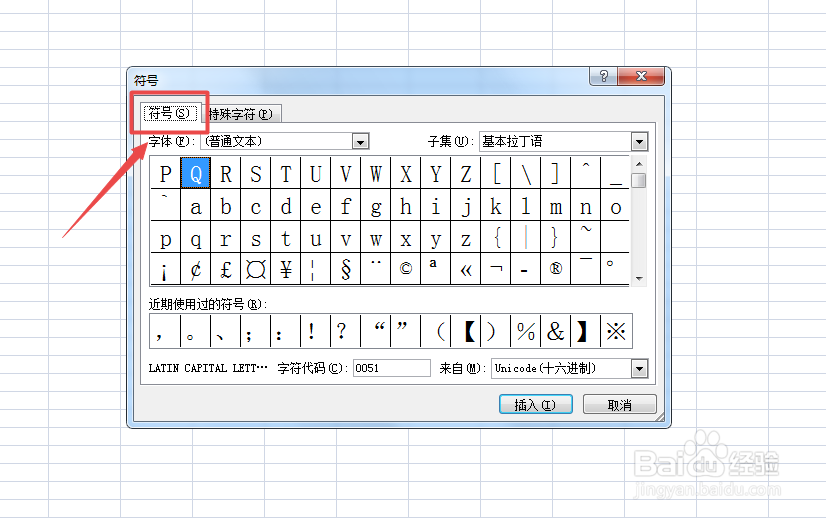
Task: Pick recent symbol reference mark ※
Action: 616,331
